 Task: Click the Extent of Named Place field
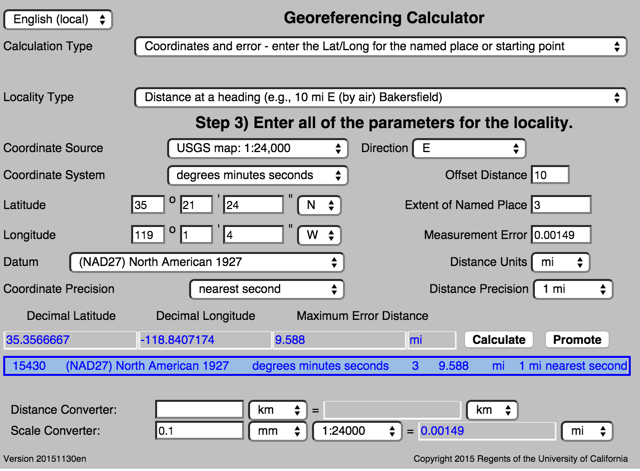(560, 205)
